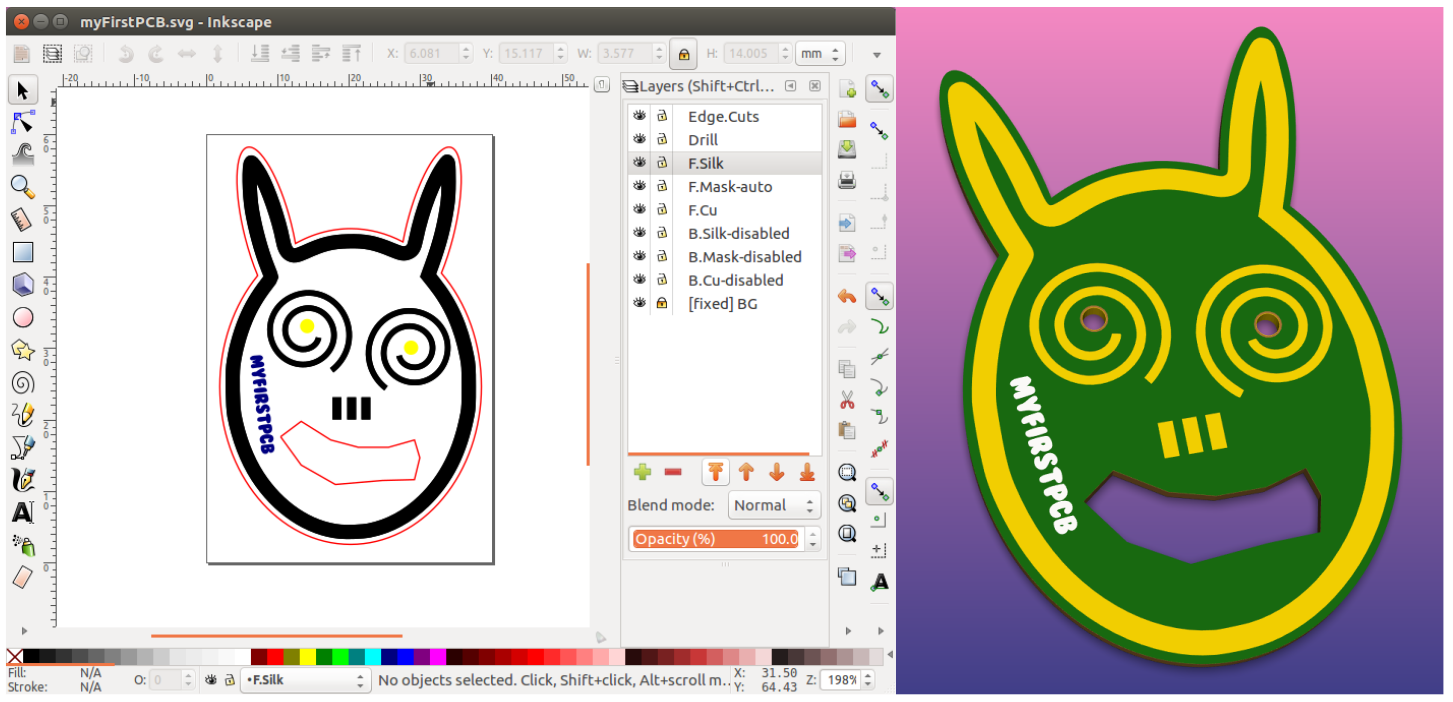Click the red minus delete layer icon

click(x=673, y=472)
